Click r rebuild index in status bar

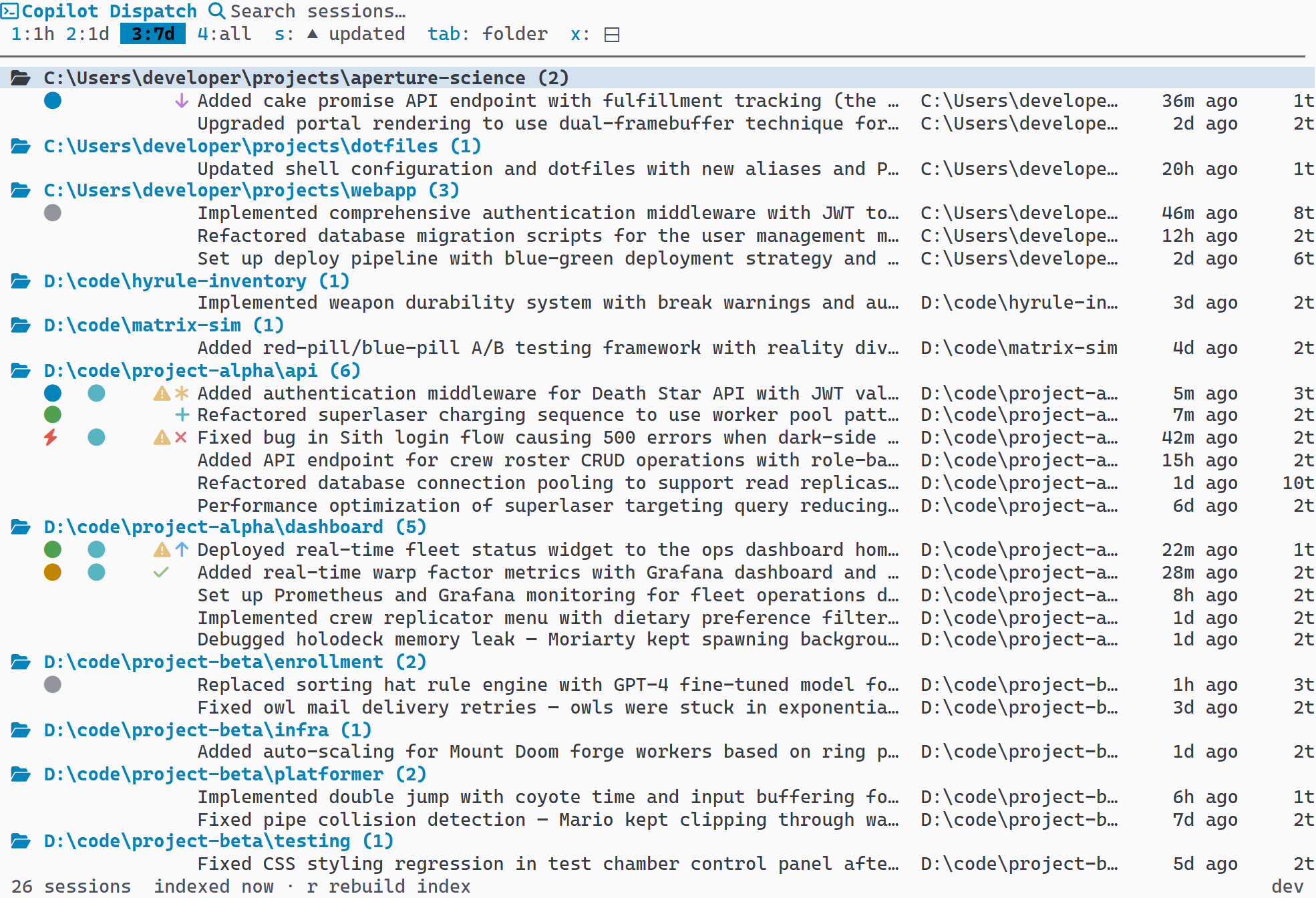tap(389, 887)
